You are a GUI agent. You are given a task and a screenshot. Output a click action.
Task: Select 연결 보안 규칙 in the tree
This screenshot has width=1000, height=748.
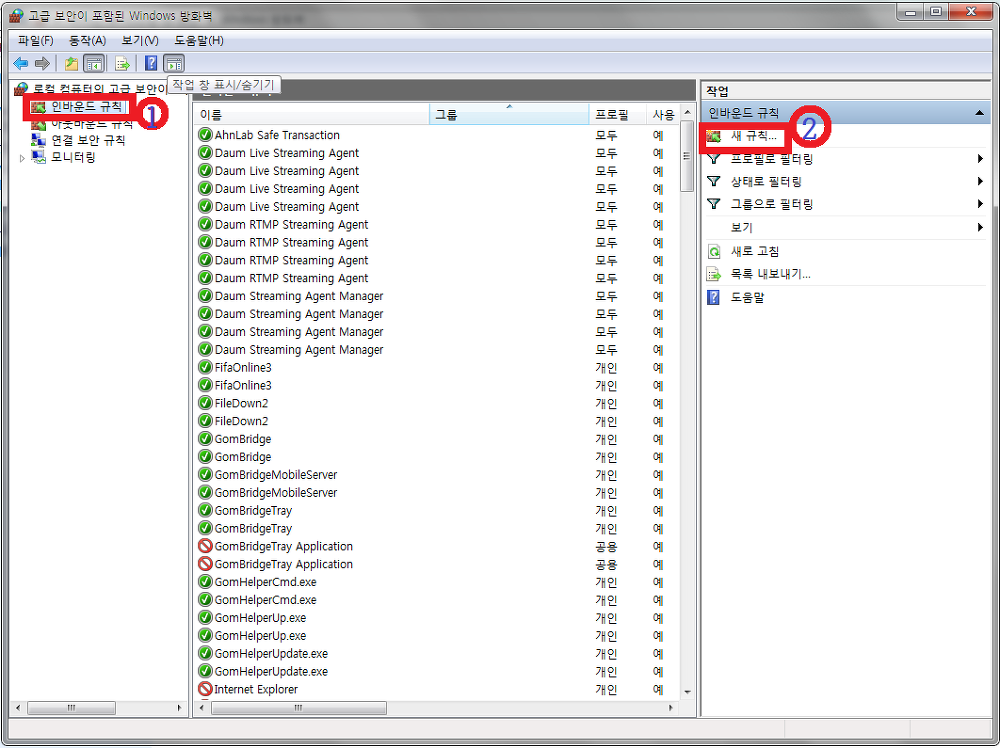pos(88,140)
